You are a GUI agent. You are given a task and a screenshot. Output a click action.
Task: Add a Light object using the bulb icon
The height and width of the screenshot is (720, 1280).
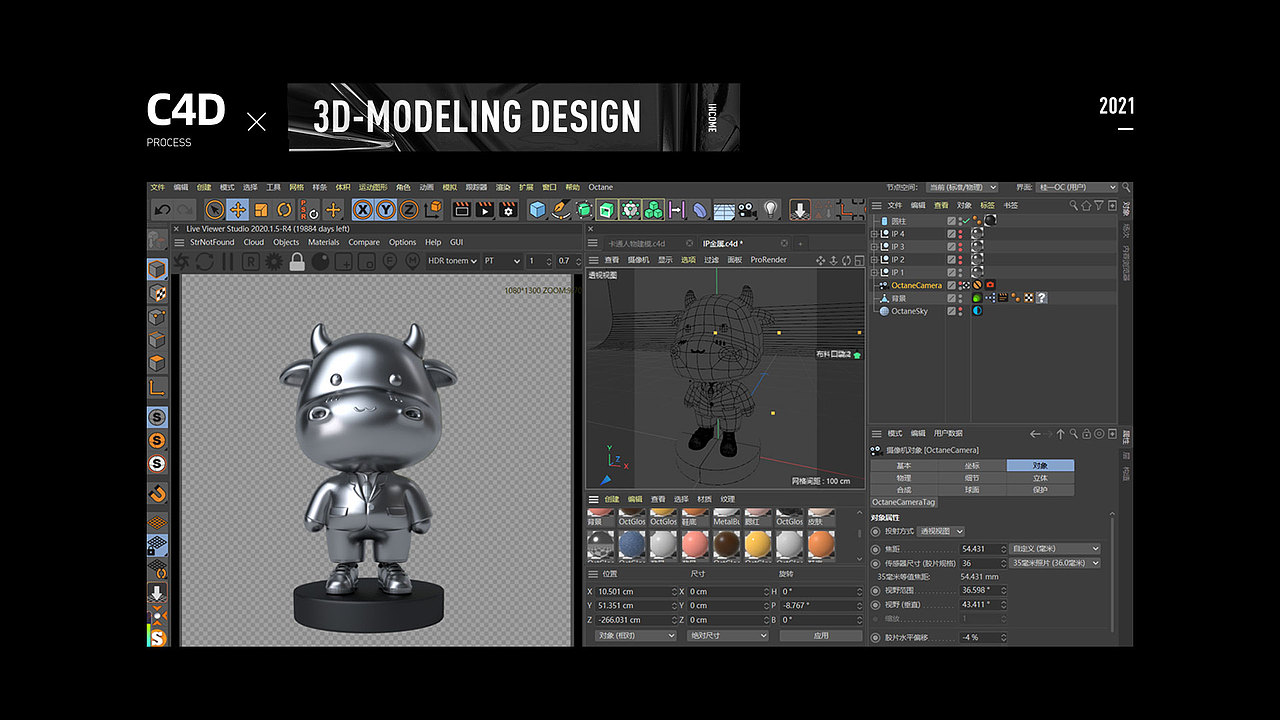[771, 210]
